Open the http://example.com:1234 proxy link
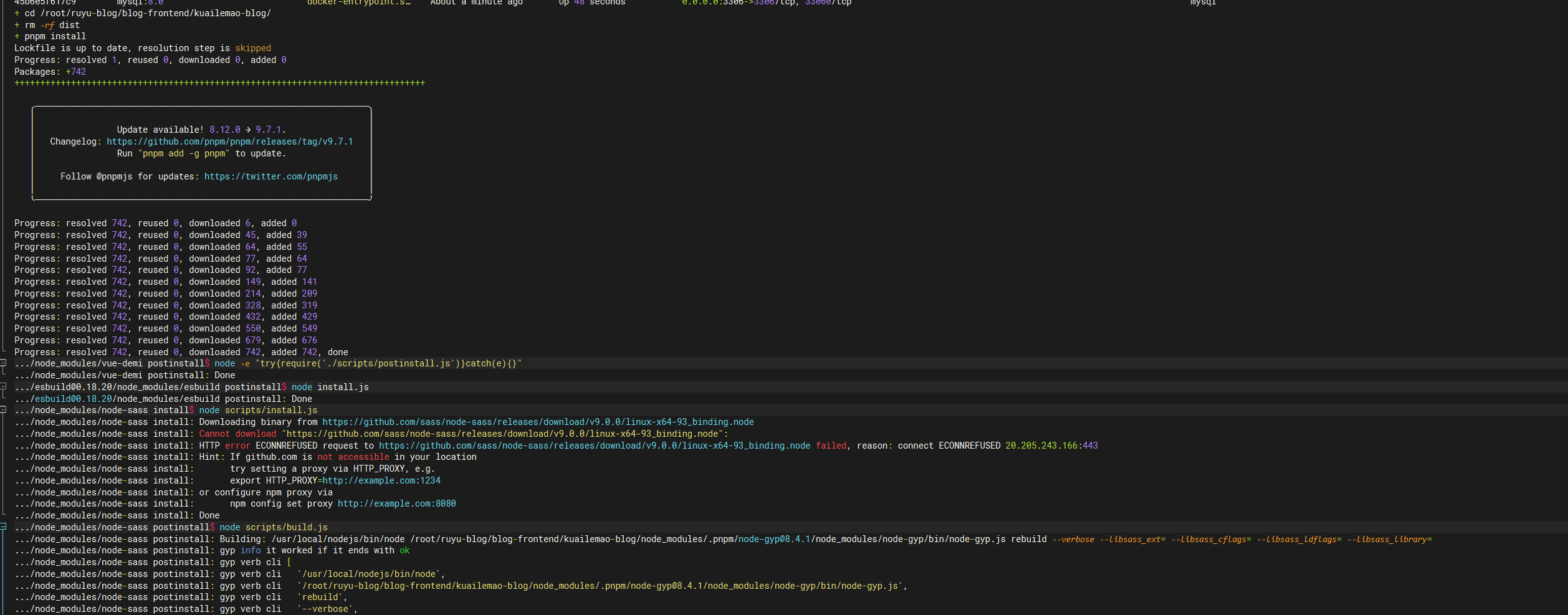Viewport: 1568px width, 615px height. coord(381,480)
